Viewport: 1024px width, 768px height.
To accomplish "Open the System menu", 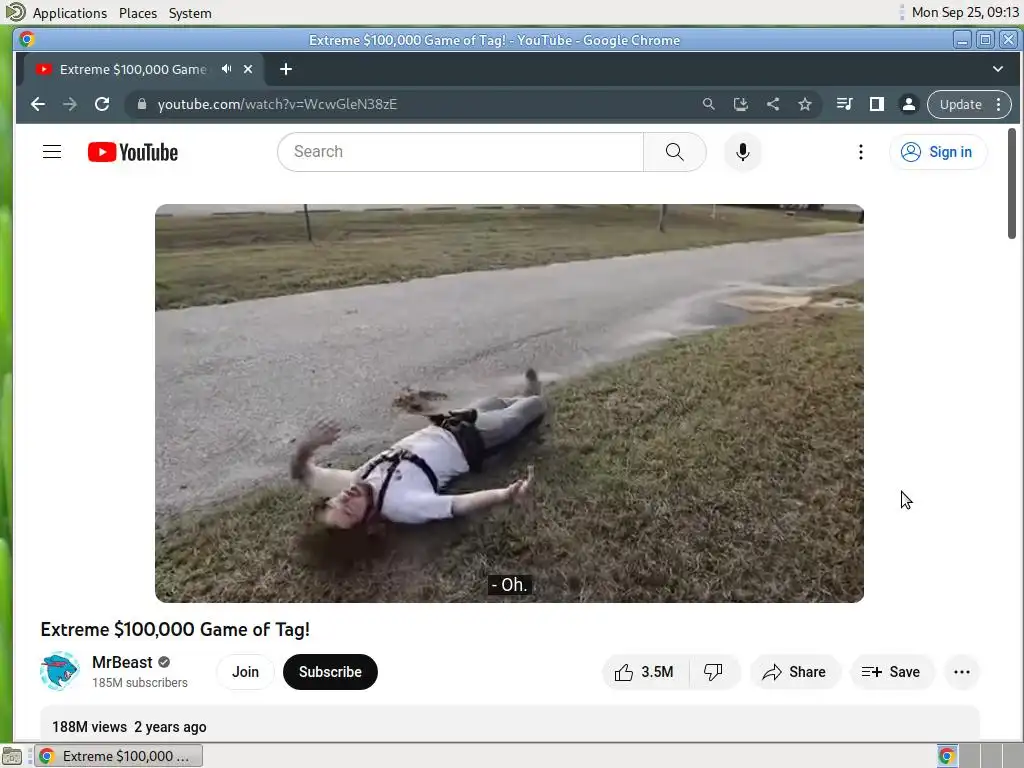I will (x=190, y=13).
